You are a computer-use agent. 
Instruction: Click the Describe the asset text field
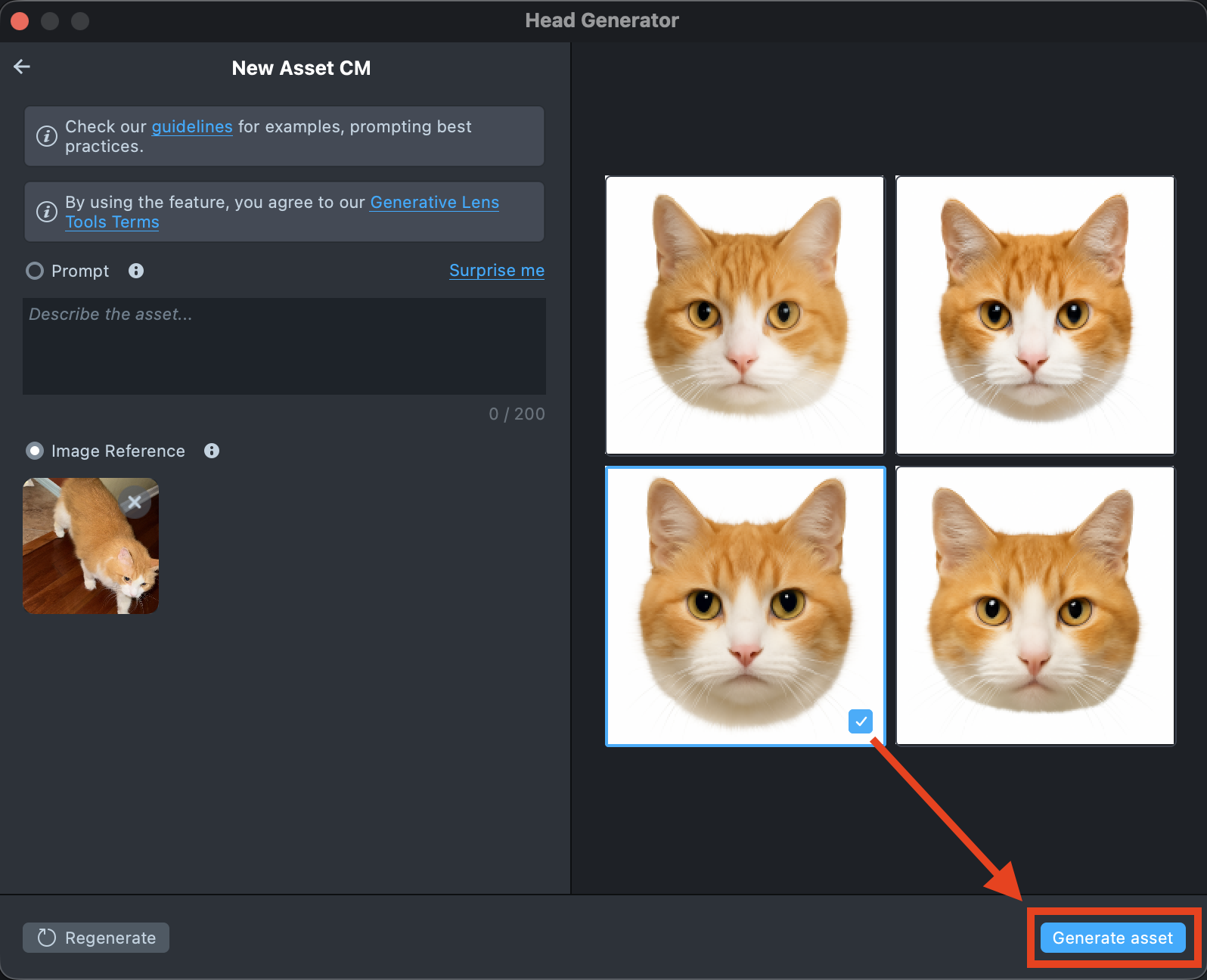click(284, 346)
